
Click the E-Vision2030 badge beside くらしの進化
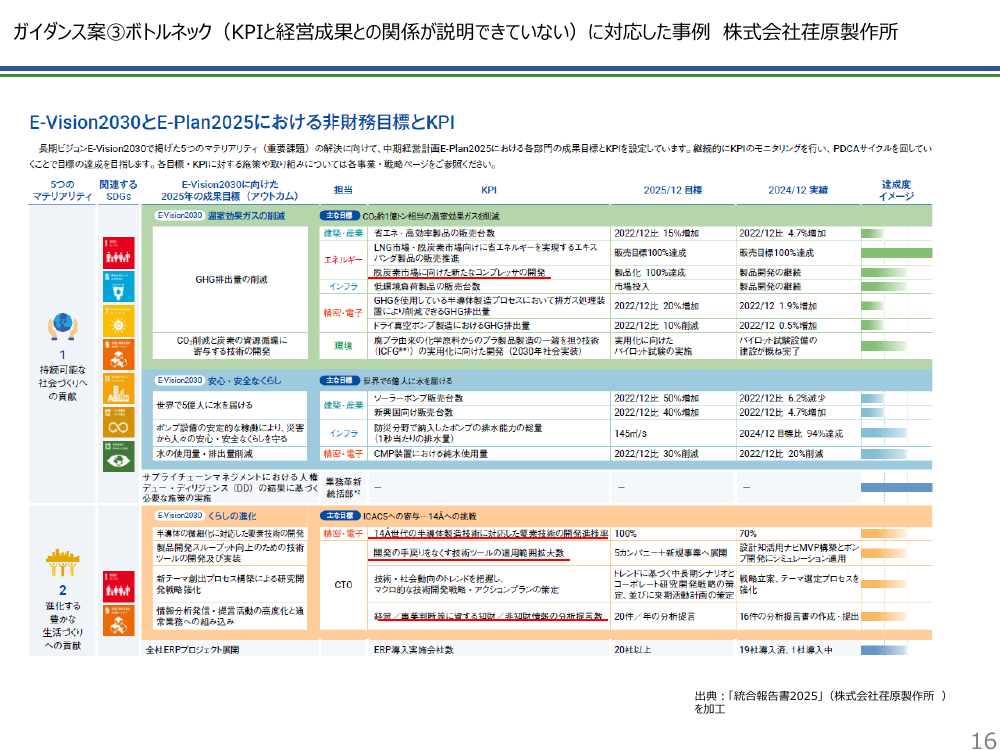(180, 515)
